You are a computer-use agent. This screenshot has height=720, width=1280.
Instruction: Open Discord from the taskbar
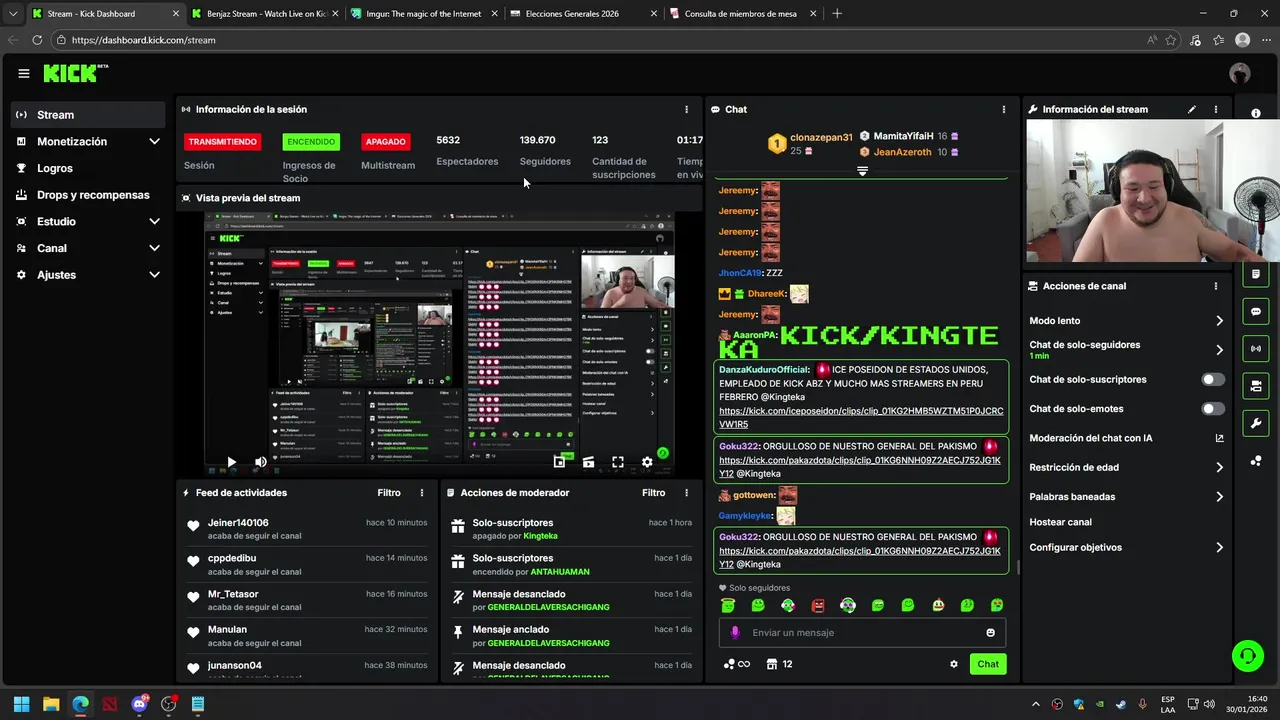[139, 704]
